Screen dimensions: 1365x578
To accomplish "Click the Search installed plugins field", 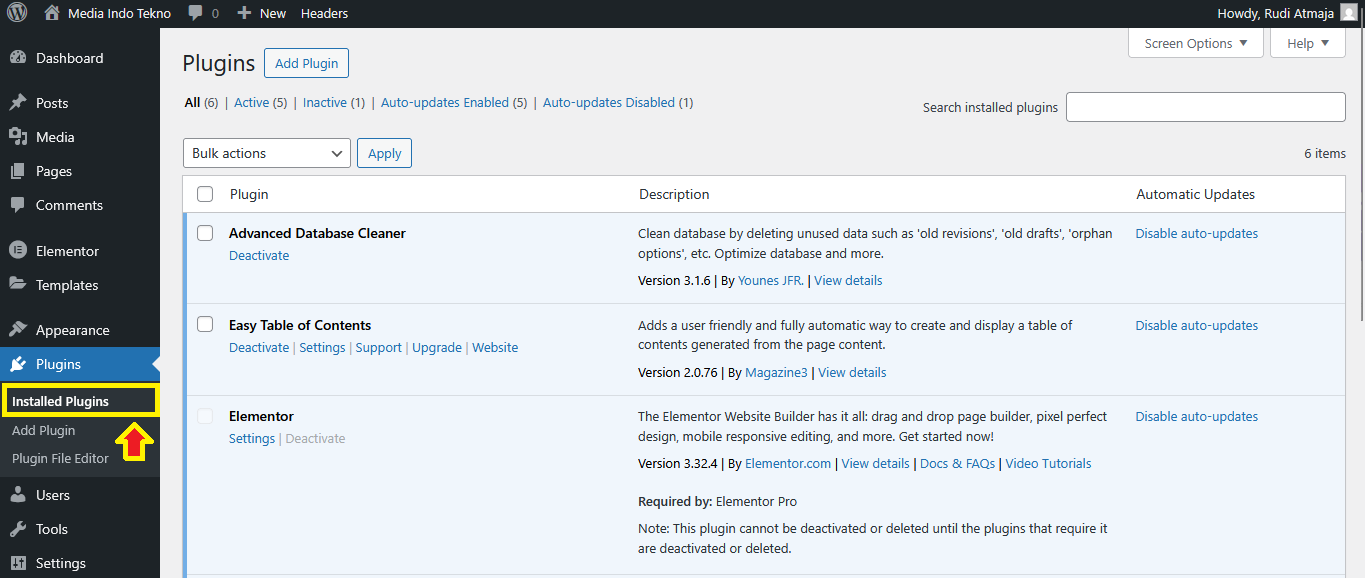I will point(1205,107).
